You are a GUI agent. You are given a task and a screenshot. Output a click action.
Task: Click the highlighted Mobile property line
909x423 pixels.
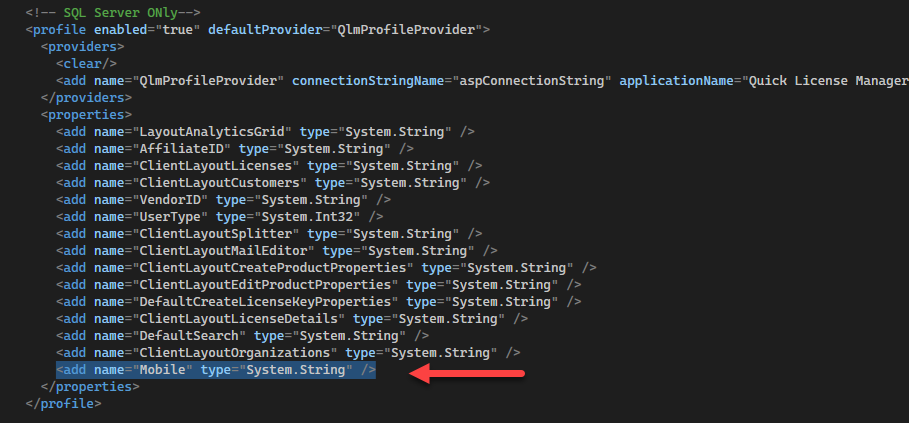[216, 370]
